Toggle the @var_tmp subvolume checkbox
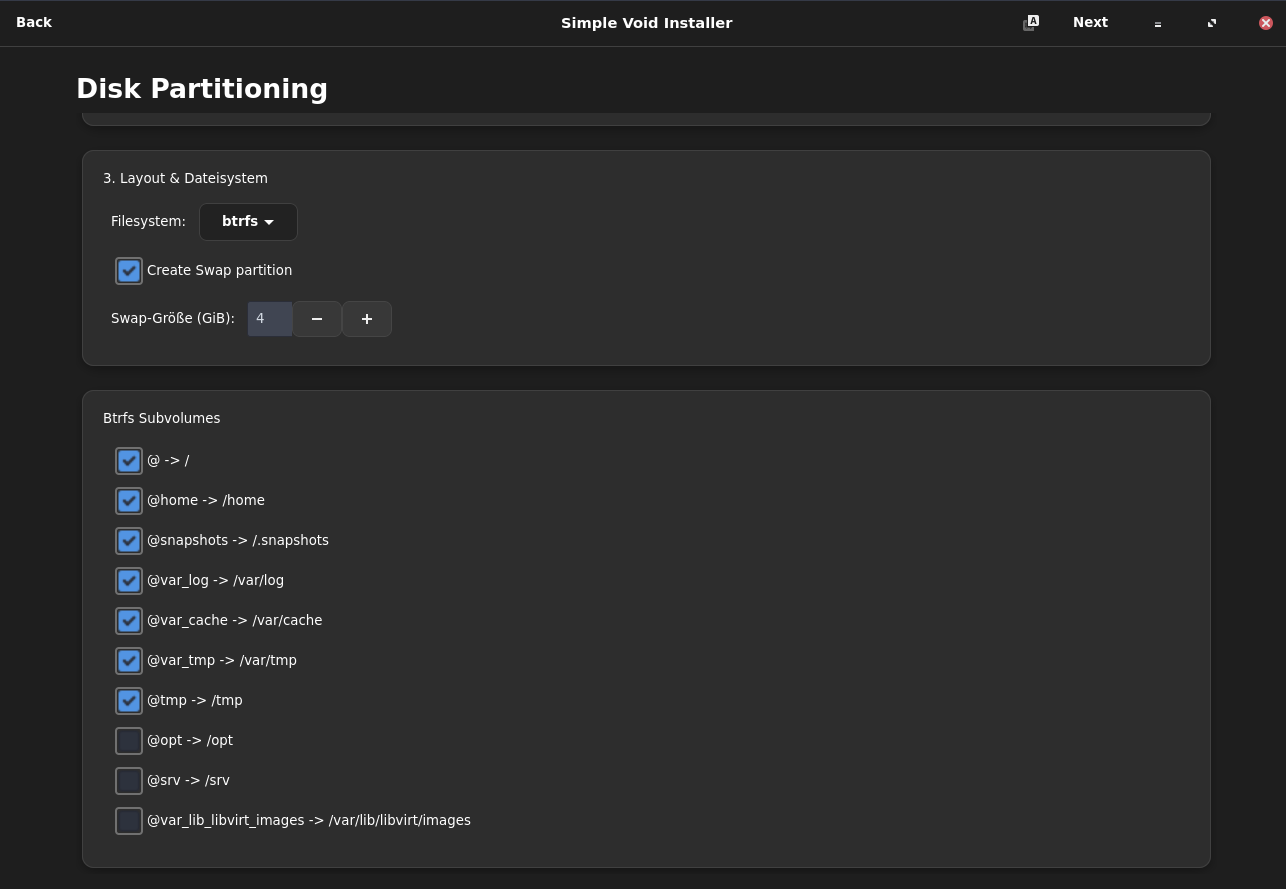The image size is (1286, 889). click(x=129, y=661)
